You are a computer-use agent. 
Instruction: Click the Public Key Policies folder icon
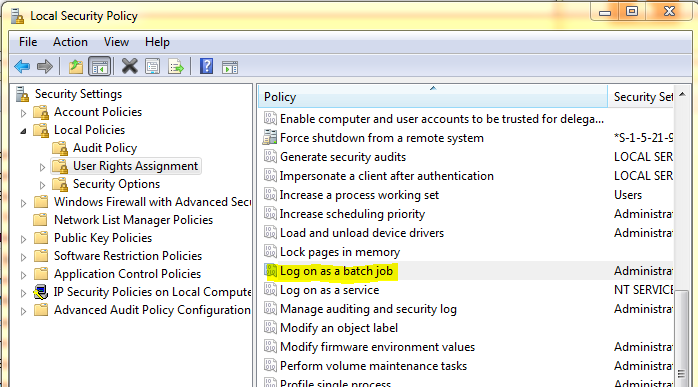[x=41, y=238]
